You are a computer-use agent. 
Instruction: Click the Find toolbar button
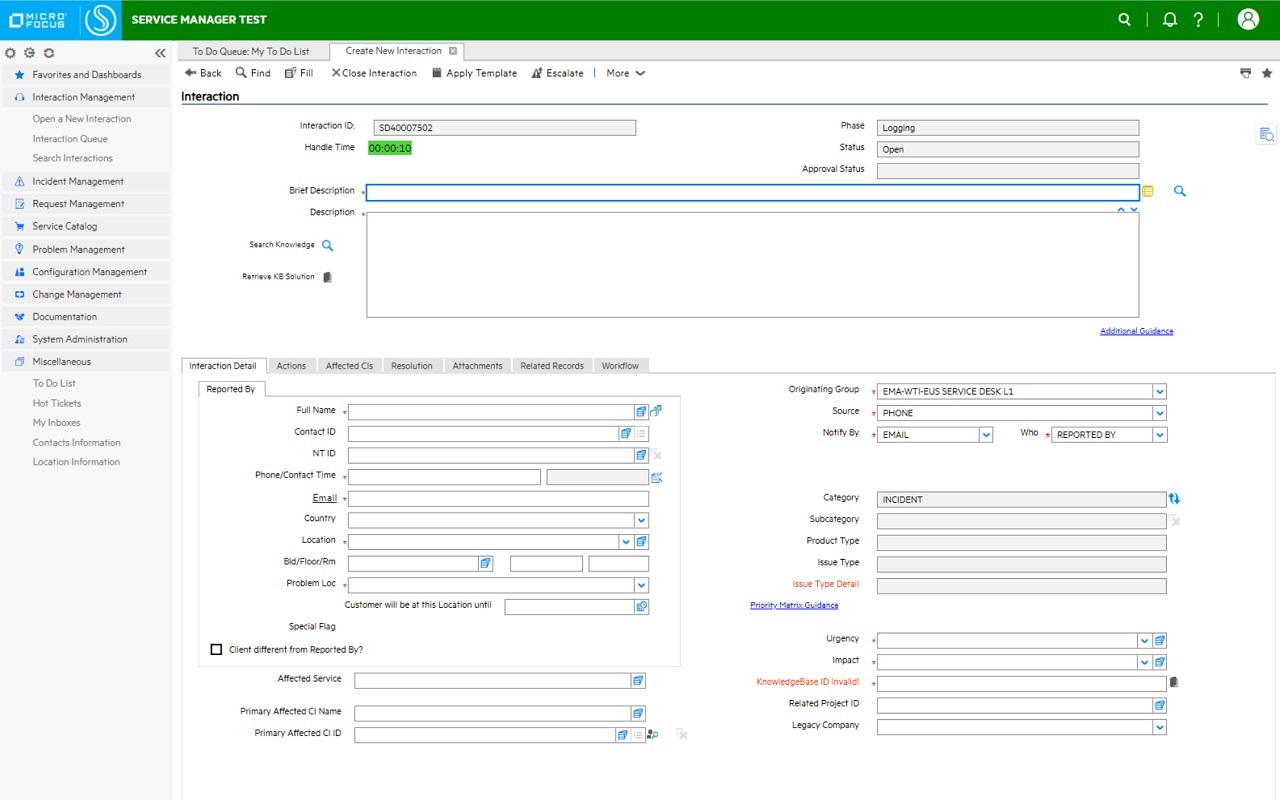click(x=253, y=73)
